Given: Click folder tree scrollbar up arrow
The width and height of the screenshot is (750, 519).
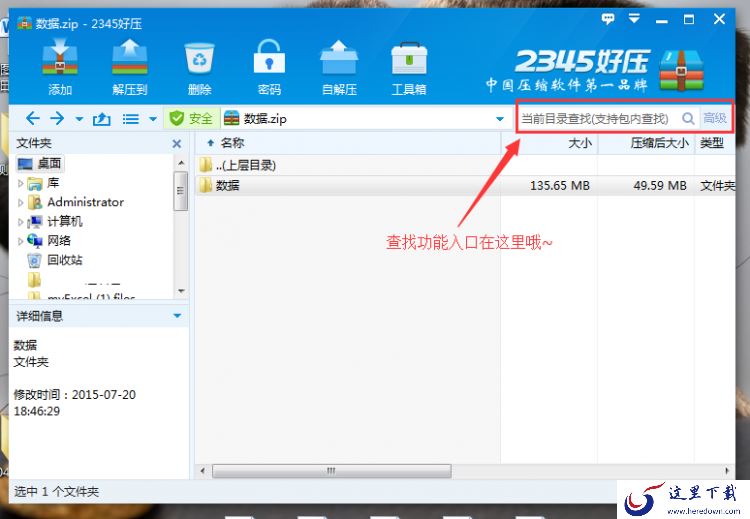Looking at the screenshot, I should pyautogui.click(x=181, y=163).
